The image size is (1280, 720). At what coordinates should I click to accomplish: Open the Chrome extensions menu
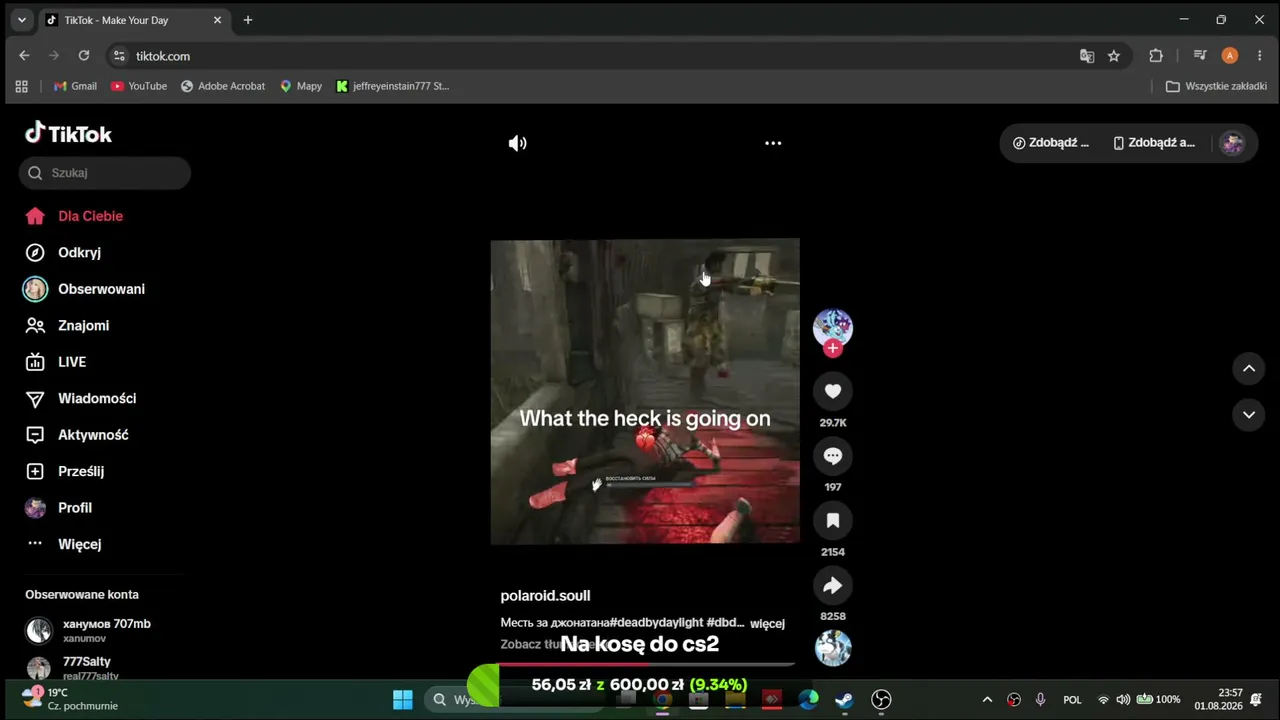(x=1156, y=56)
